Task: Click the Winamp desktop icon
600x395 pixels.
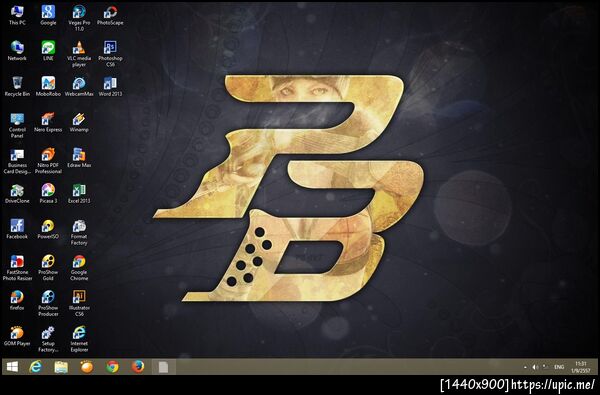Action: coord(79,122)
